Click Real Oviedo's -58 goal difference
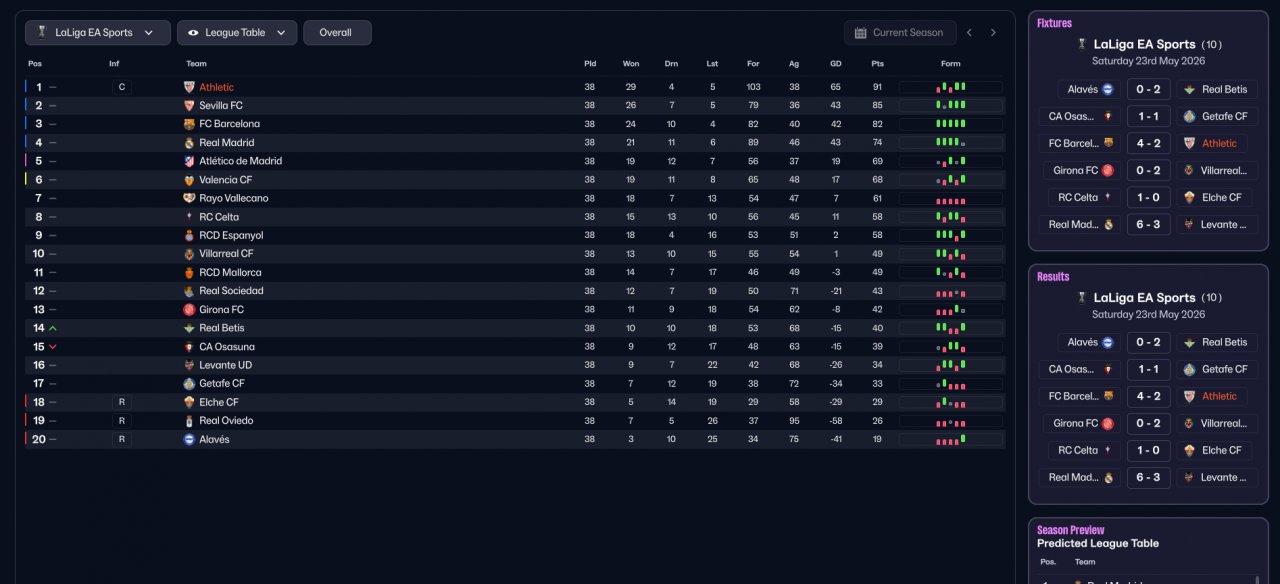Image resolution: width=1280 pixels, height=584 pixels. point(836,421)
